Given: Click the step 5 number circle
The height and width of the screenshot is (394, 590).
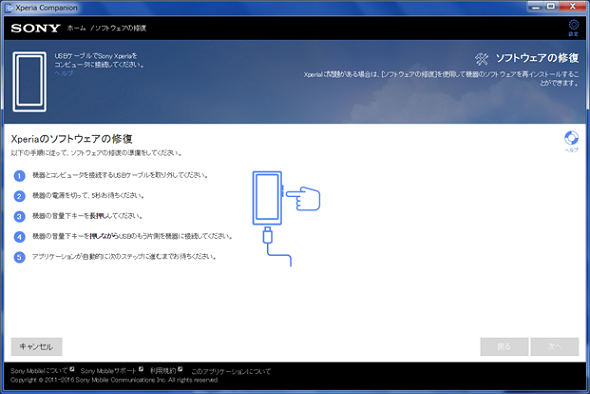Looking at the screenshot, I should click(19, 257).
